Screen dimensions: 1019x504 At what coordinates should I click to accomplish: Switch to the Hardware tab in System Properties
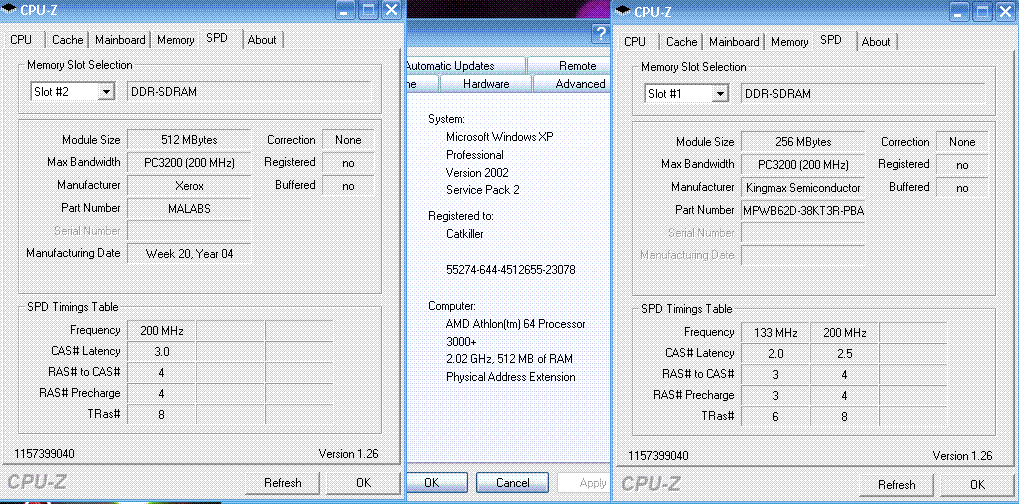point(486,84)
